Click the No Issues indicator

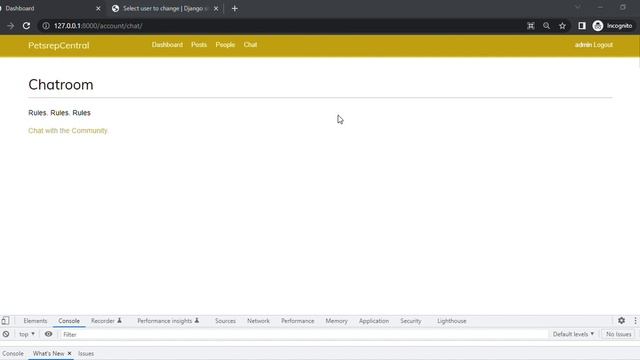pos(618,334)
